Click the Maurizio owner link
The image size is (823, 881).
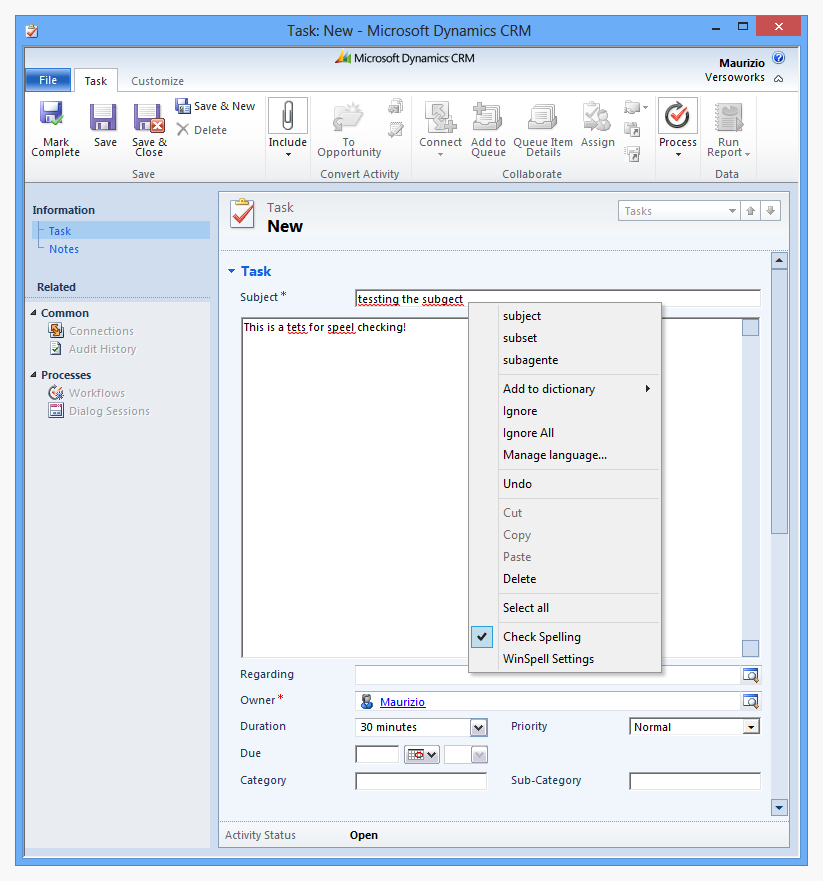[402, 702]
